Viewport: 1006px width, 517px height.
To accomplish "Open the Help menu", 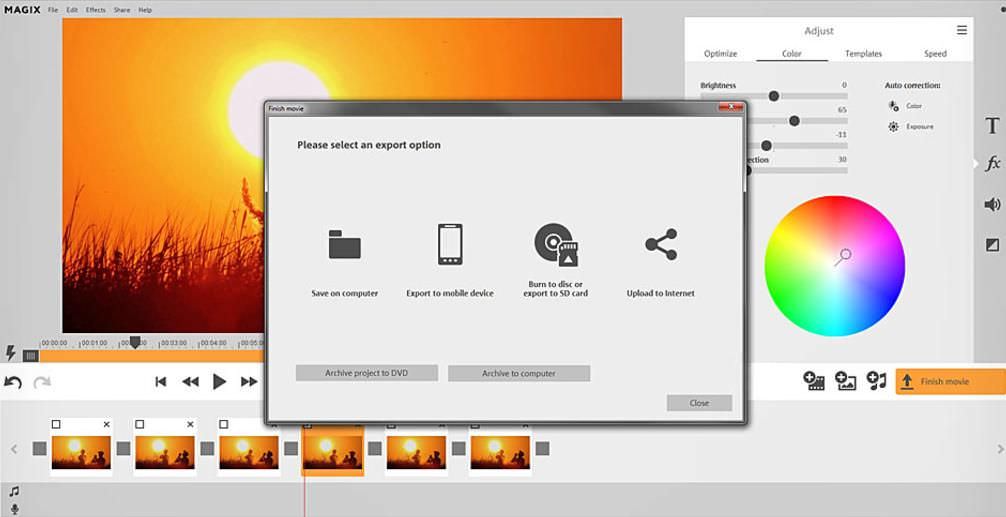I will pyautogui.click(x=146, y=10).
